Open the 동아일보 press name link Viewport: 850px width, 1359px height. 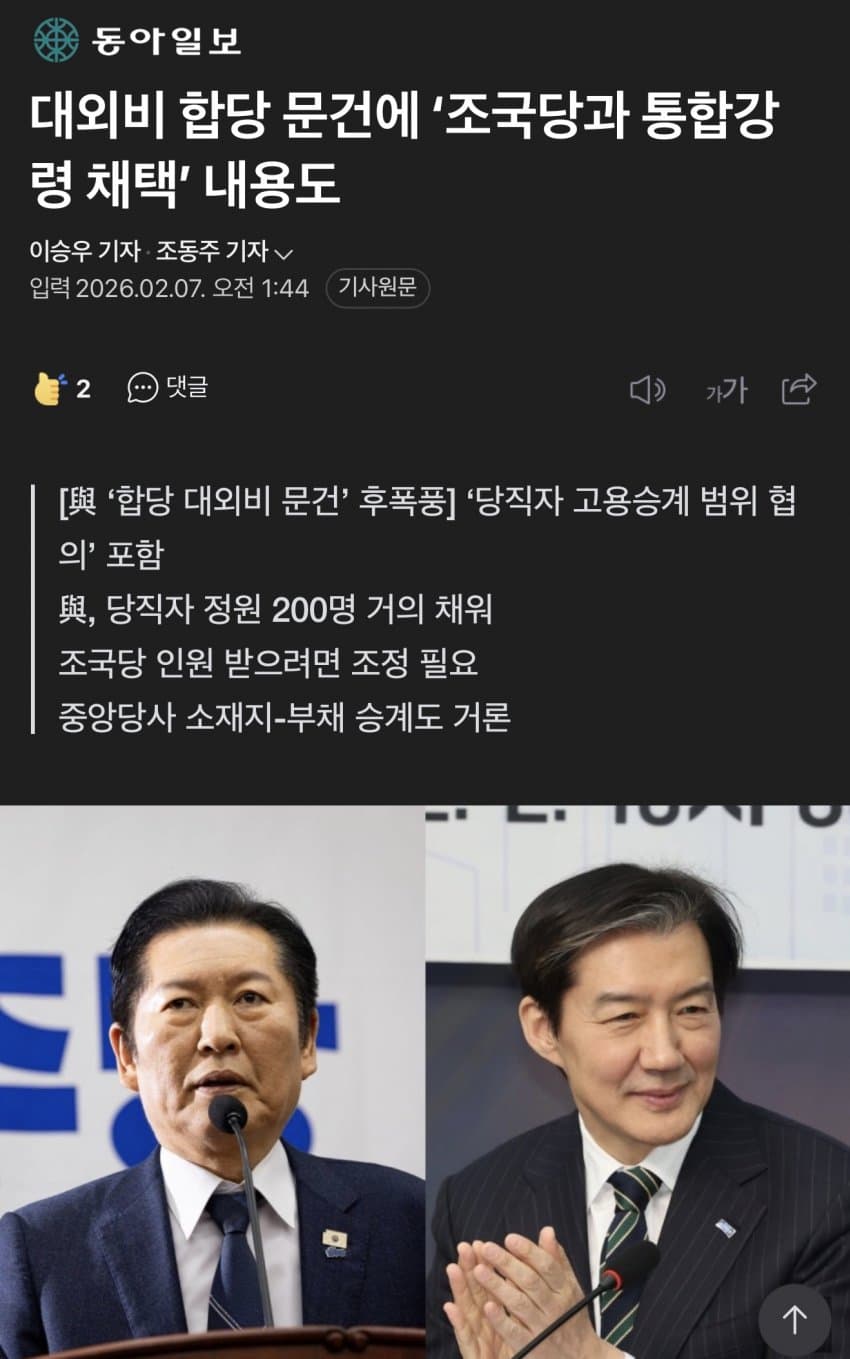(x=166, y=40)
